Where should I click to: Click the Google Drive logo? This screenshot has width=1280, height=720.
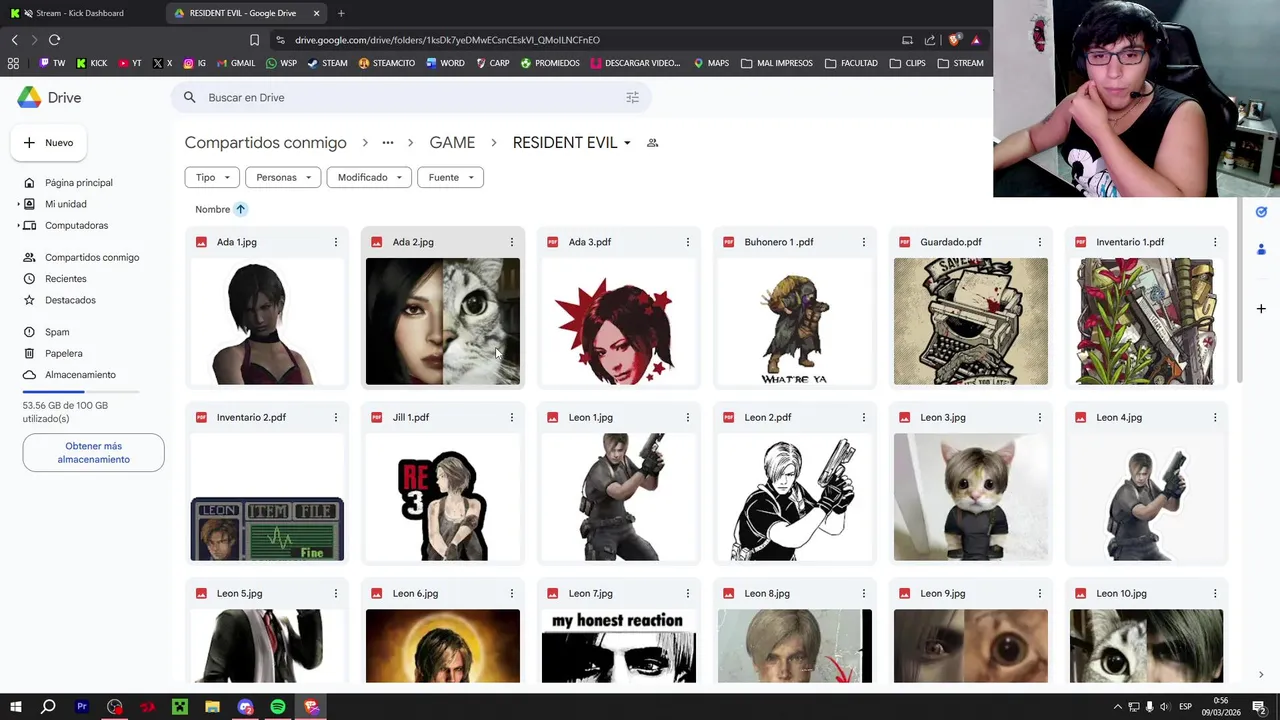point(29,97)
